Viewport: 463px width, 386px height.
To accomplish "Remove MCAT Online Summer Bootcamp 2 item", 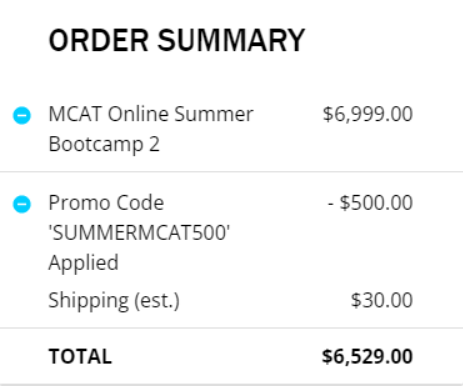I will coord(22,115).
